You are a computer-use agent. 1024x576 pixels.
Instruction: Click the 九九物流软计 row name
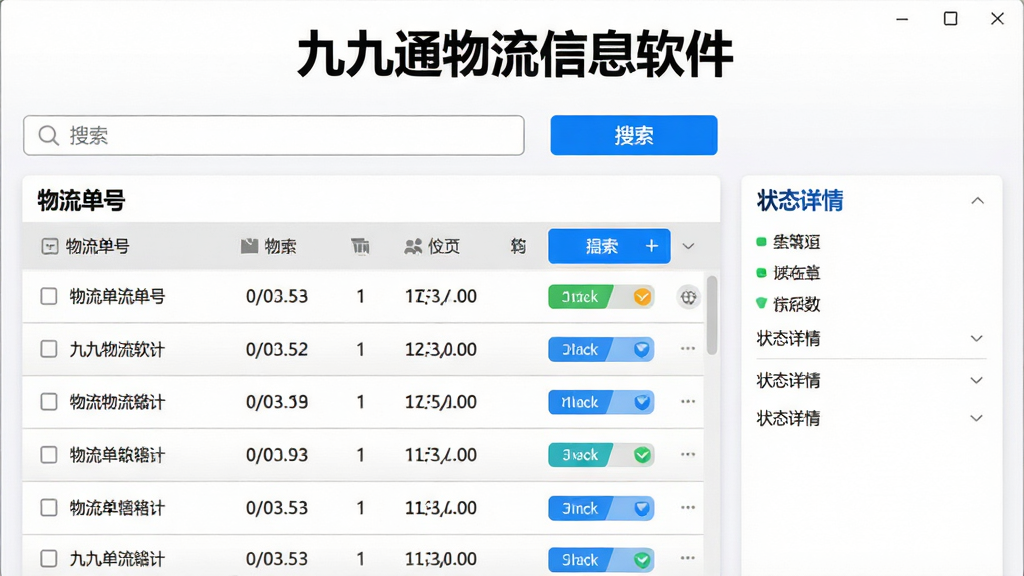coord(118,349)
